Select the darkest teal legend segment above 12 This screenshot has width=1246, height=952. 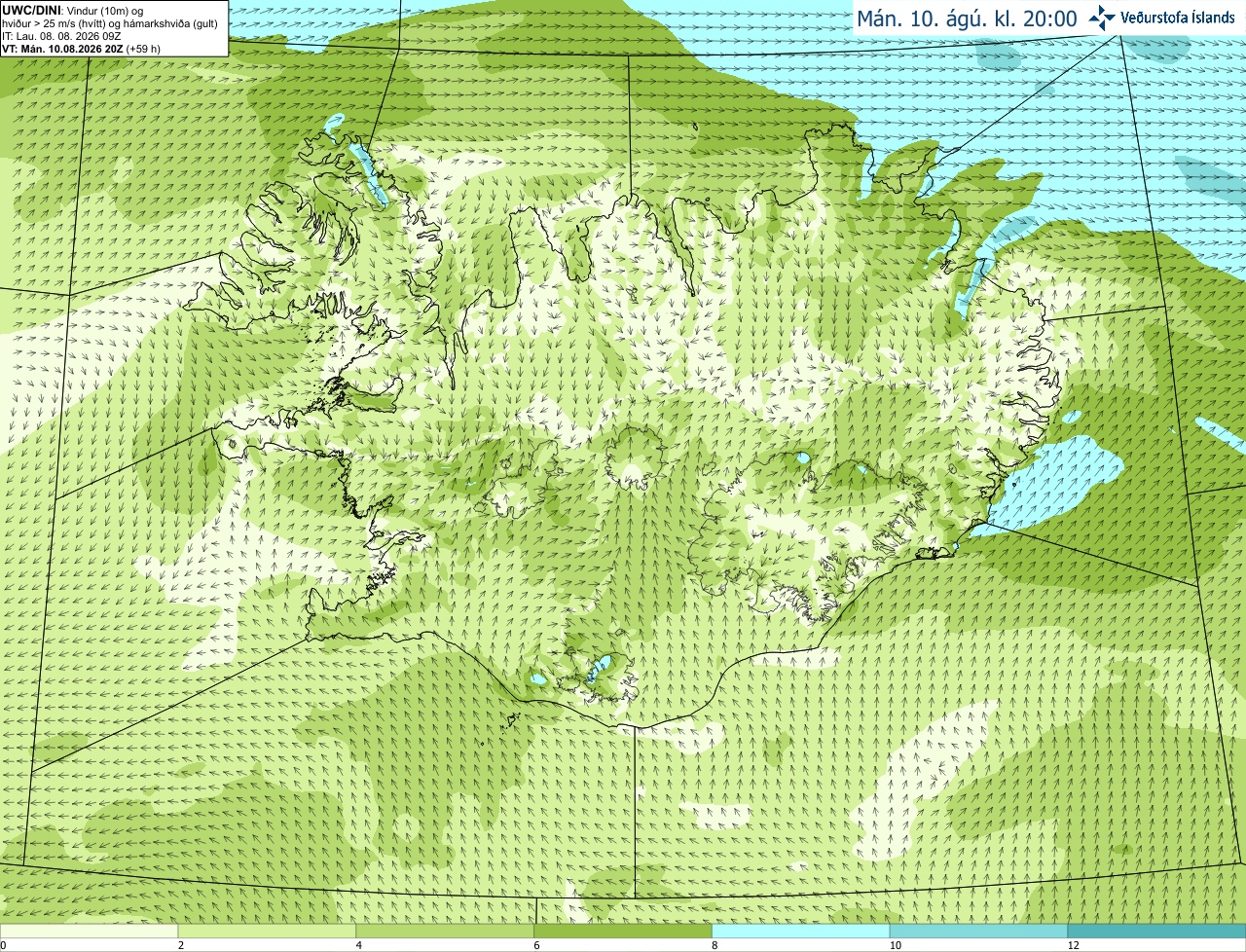(x=1156, y=931)
